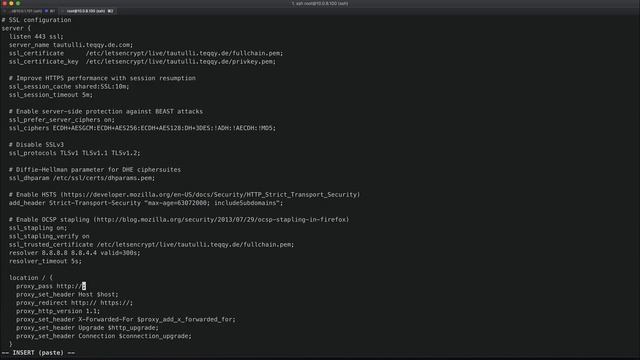Maximize the terminal with the green button
Viewport: 640px width, 360px height.
18,3
